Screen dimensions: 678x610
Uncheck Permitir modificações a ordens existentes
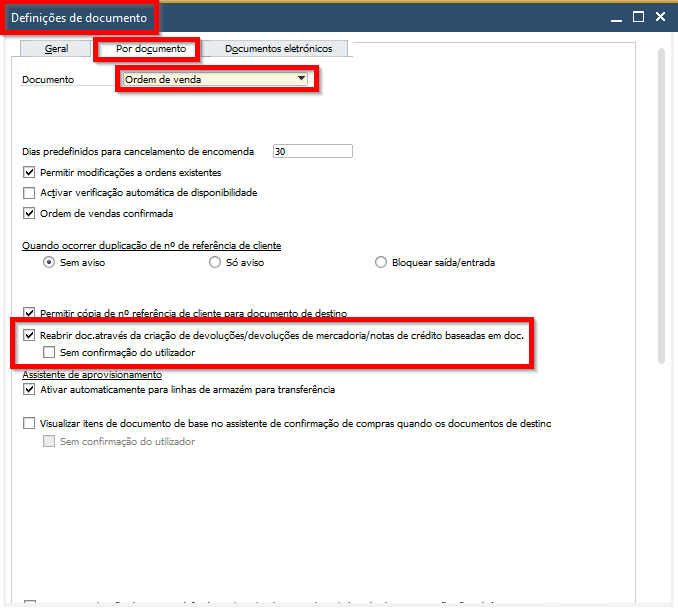29,173
